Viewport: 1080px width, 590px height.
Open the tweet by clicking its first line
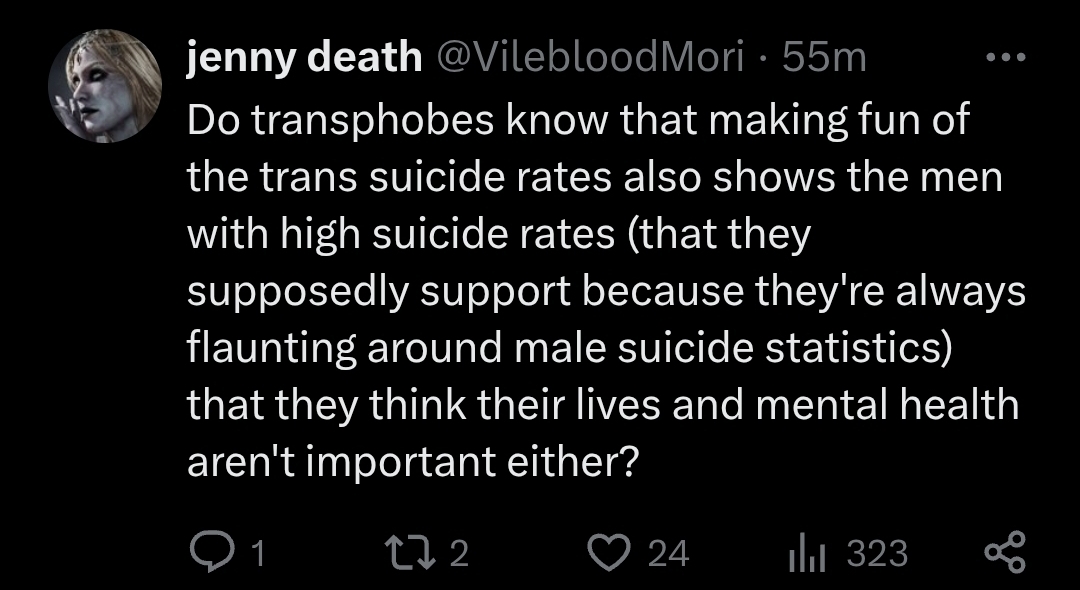(578, 122)
